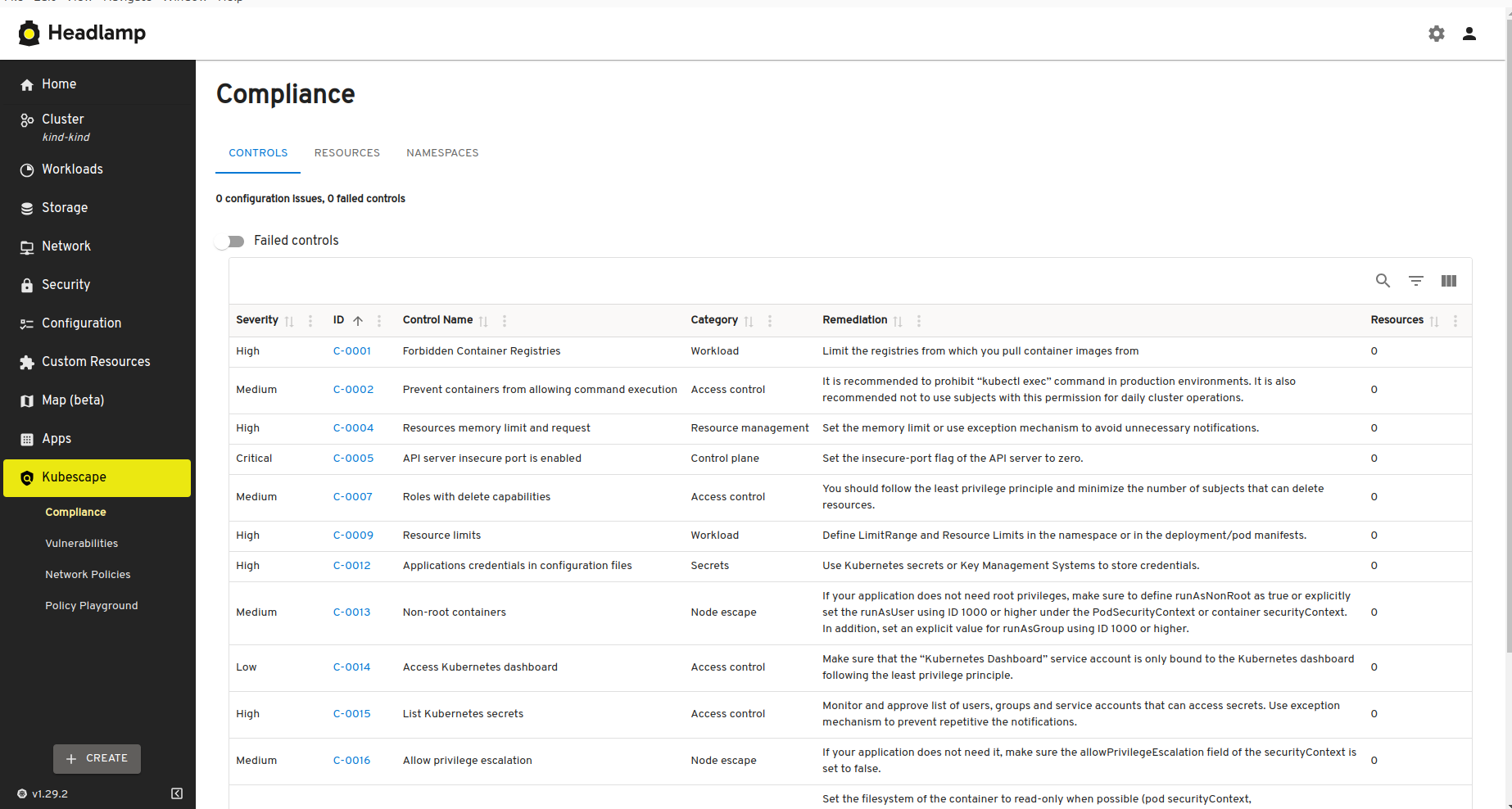Sort by Severity column arrows
1512x809 pixels.
point(289,321)
